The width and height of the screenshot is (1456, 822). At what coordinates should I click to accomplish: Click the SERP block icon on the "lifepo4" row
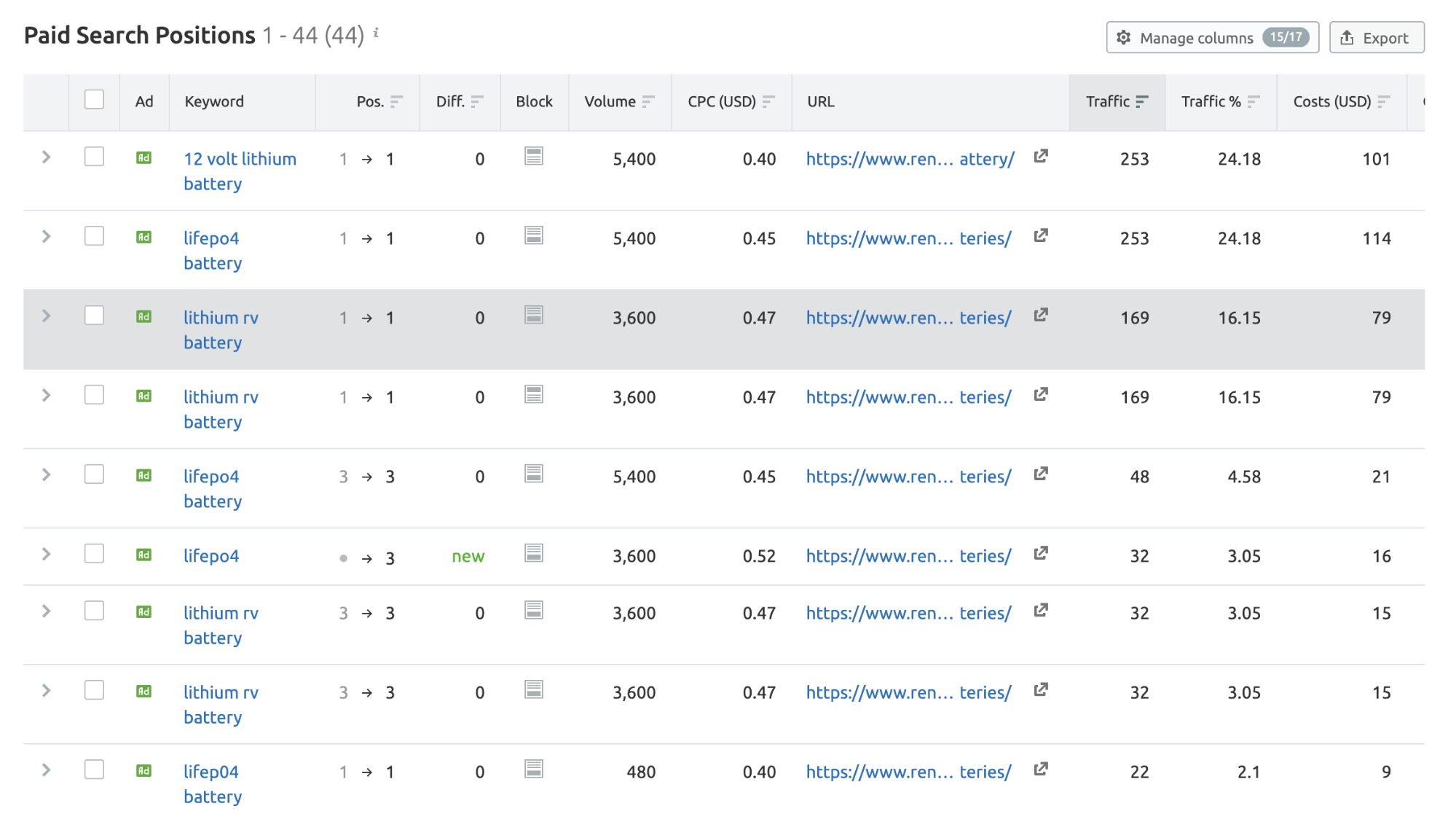534,554
